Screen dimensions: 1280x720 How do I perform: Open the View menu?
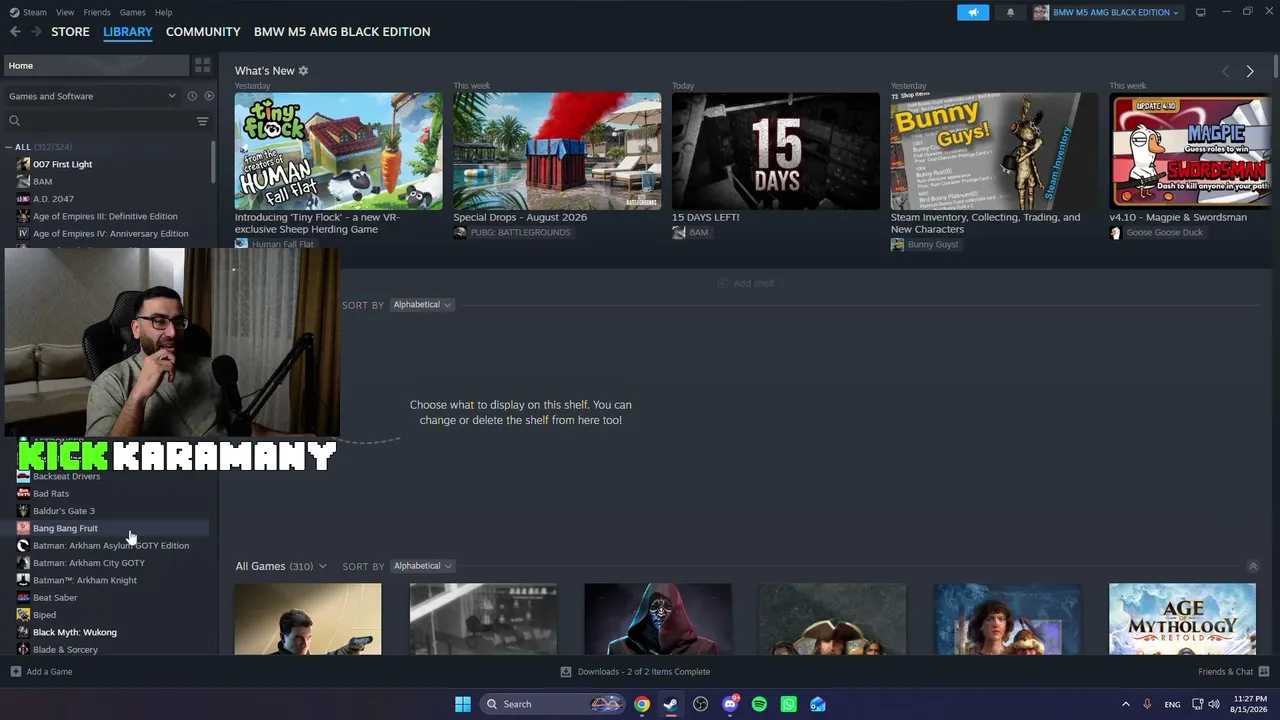click(x=65, y=12)
